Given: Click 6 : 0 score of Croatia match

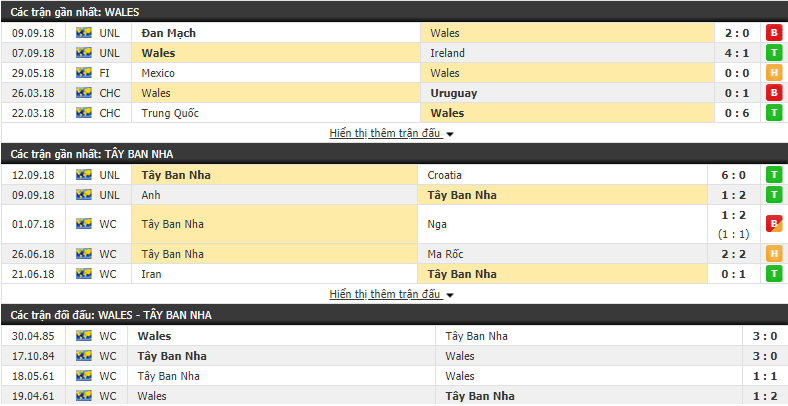Looking at the screenshot, I should (x=734, y=175).
